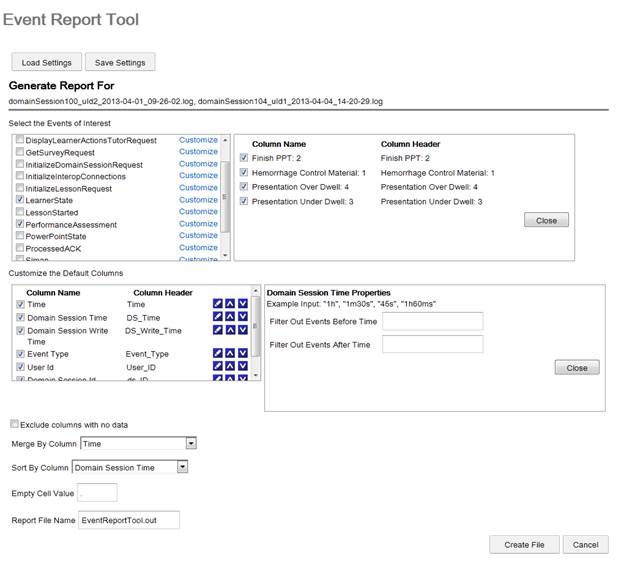The width and height of the screenshot is (624, 572).
Task: Toggle Presentation Over Dwell: 4 checkbox
Action: coord(244,186)
